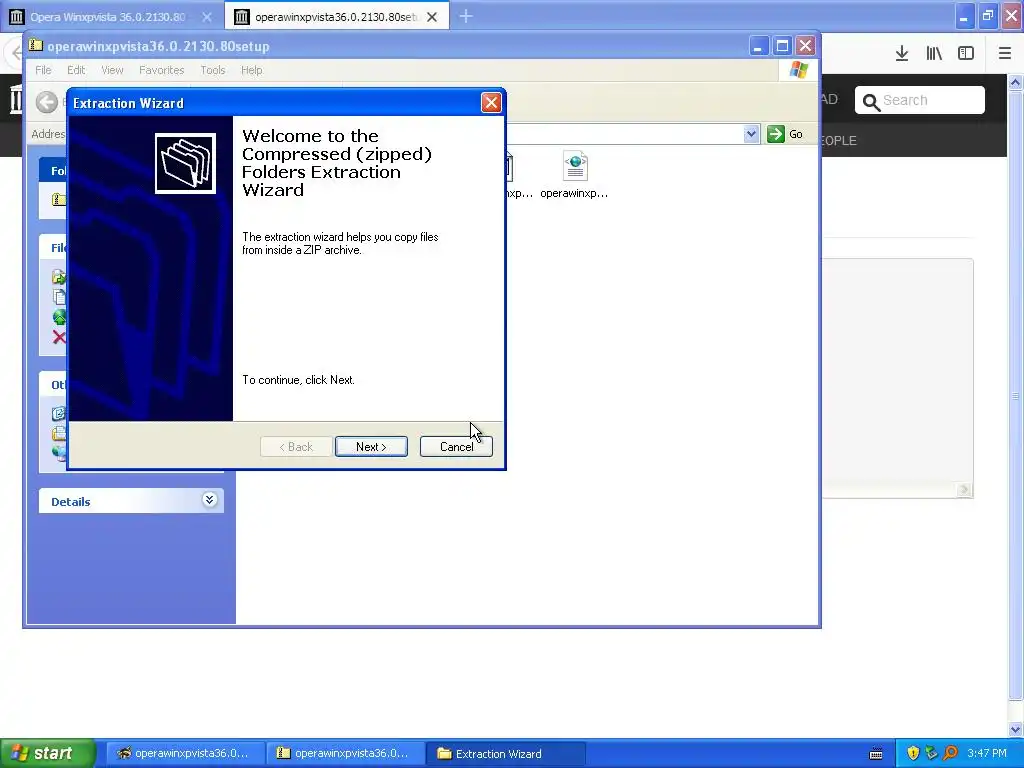Click the Details panel header

click(131, 501)
